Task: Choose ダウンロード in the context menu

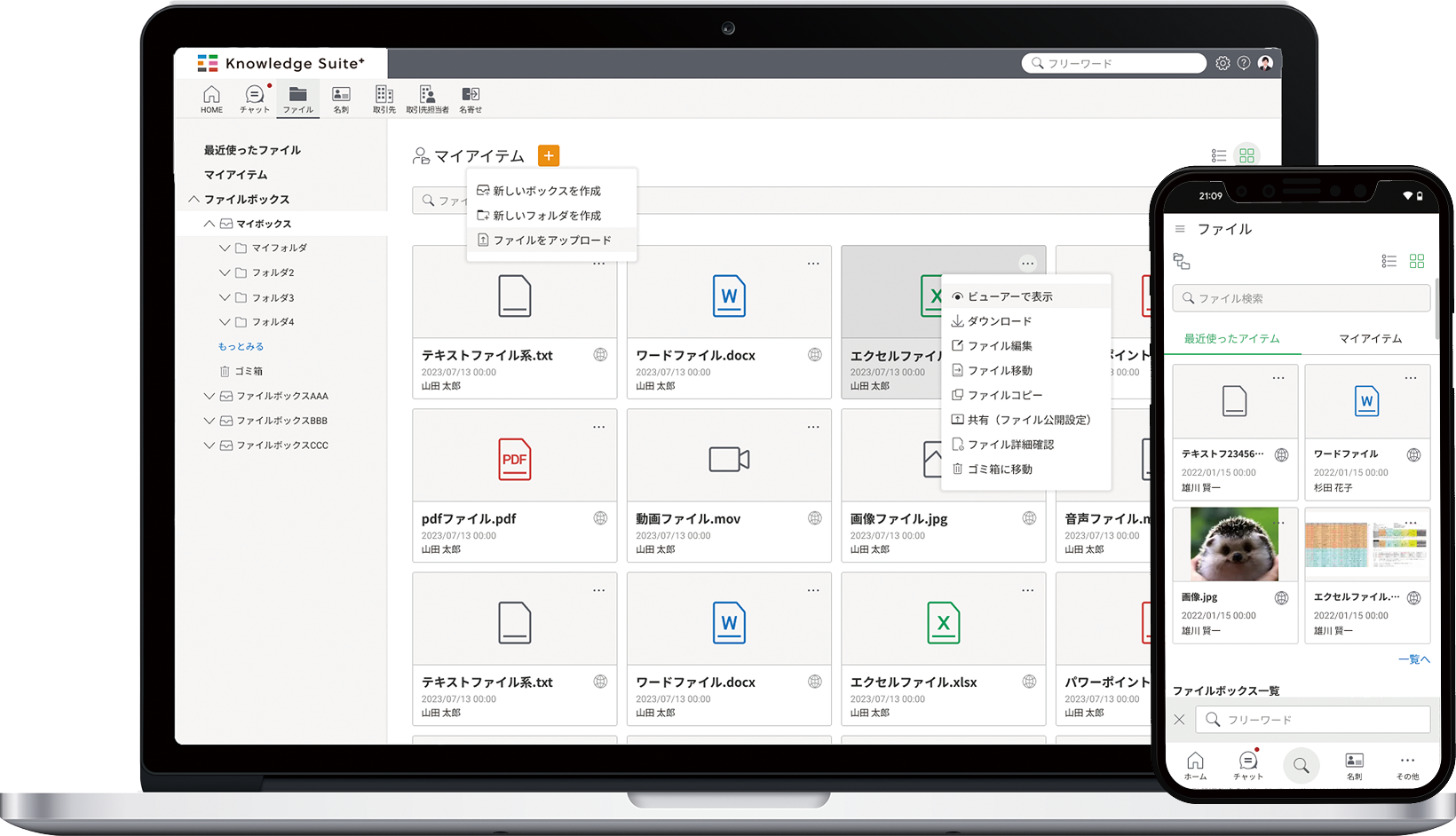Action: pyautogui.click(x=999, y=321)
